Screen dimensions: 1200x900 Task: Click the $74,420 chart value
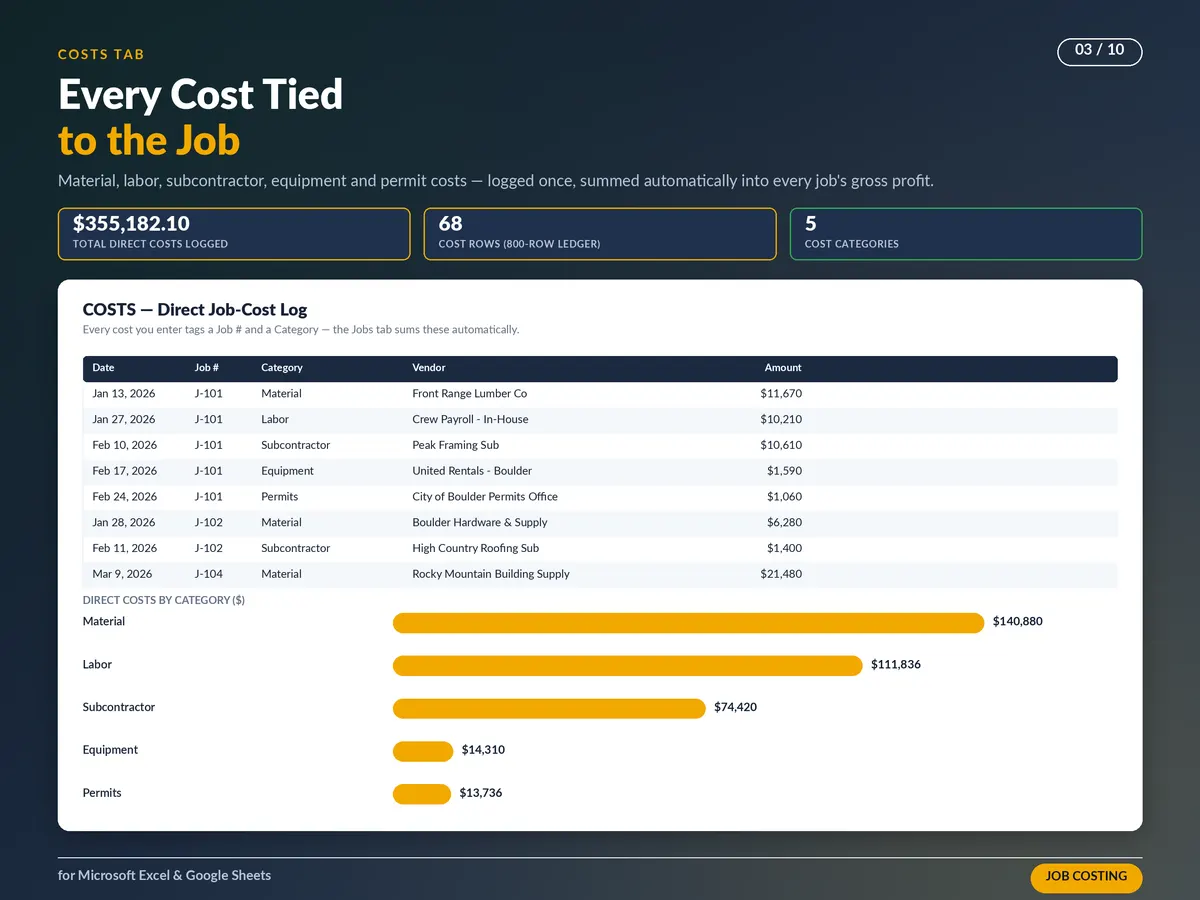point(736,708)
